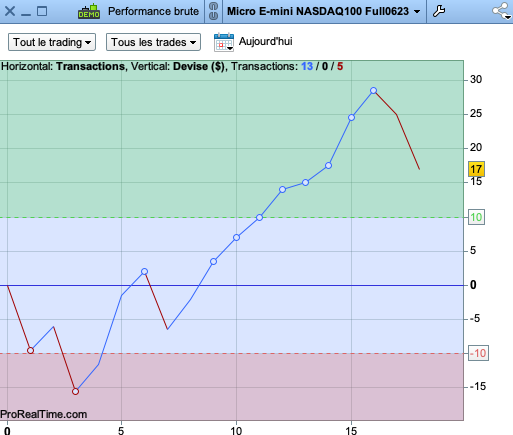Open the 'Tous les trades' dropdown
Image resolution: width=513 pixels, height=435 pixels.
click(x=153, y=42)
